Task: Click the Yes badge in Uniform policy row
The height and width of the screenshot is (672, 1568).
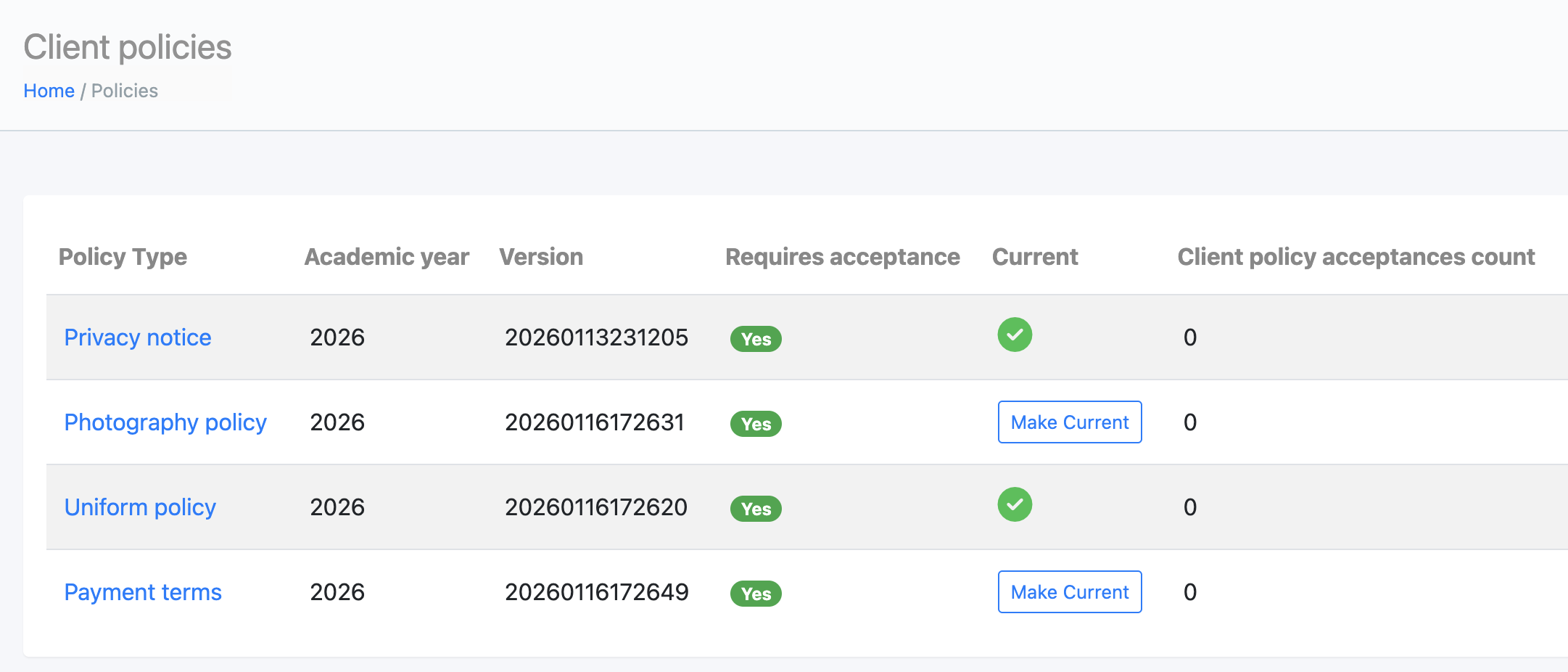Action: (x=756, y=509)
